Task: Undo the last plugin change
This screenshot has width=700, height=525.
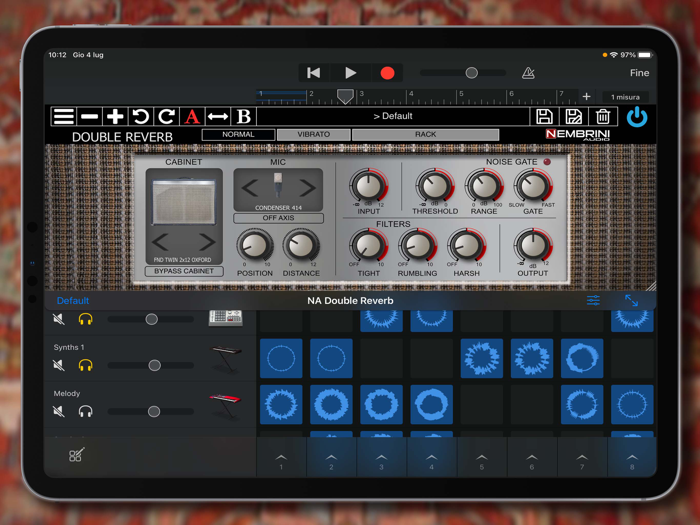Action: (141, 117)
